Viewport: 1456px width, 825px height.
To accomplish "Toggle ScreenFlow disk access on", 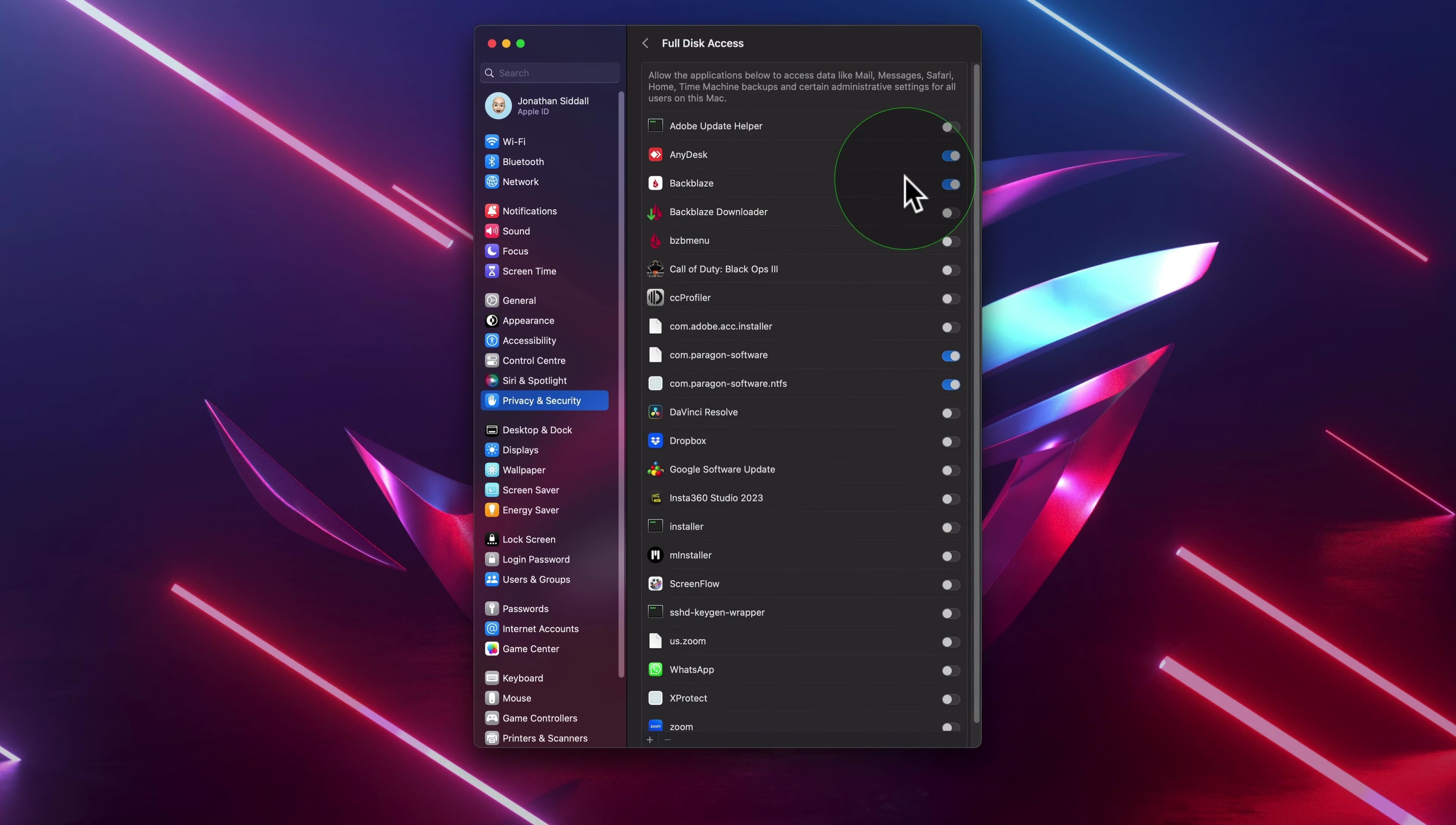I will click(951, 585).
